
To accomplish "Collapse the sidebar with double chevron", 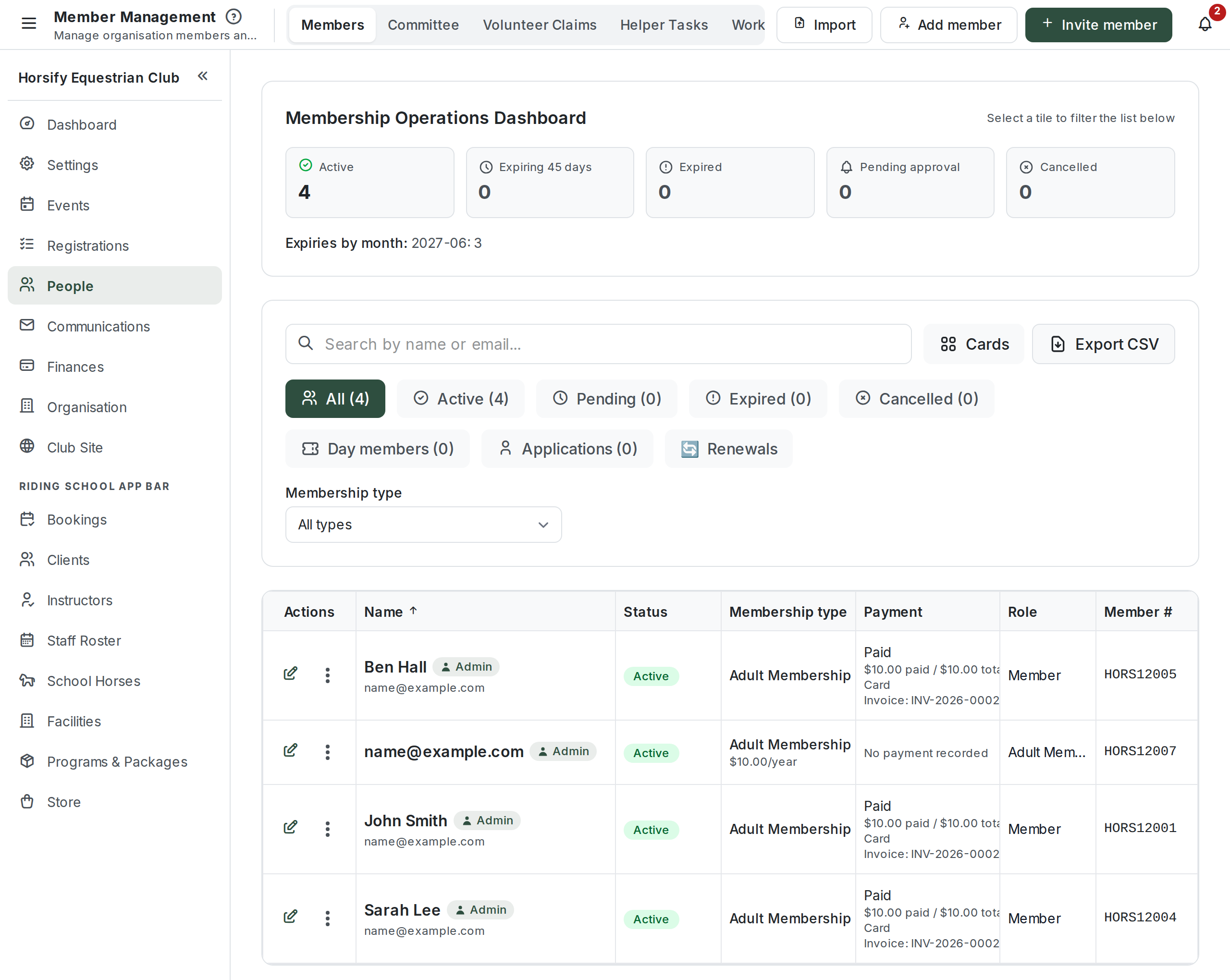I will coord(203,76).
